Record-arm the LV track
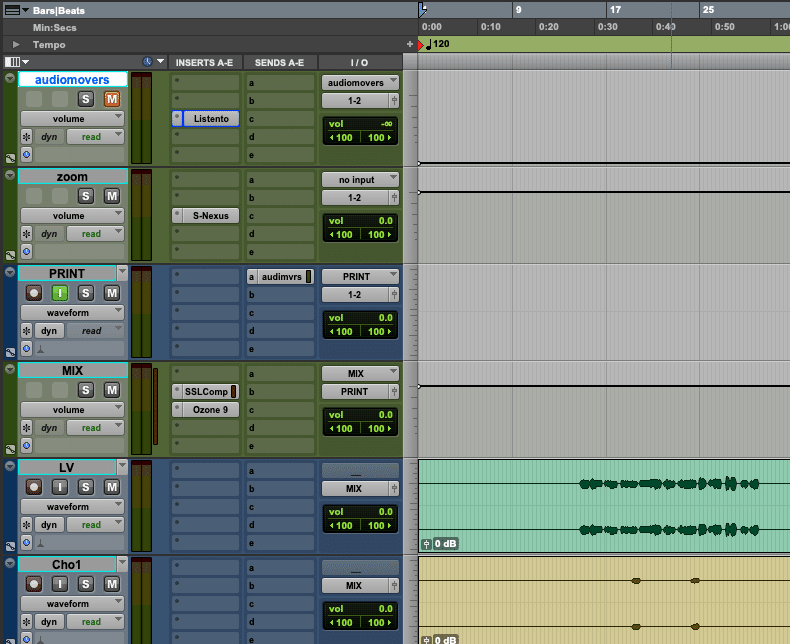 (34, 487)
